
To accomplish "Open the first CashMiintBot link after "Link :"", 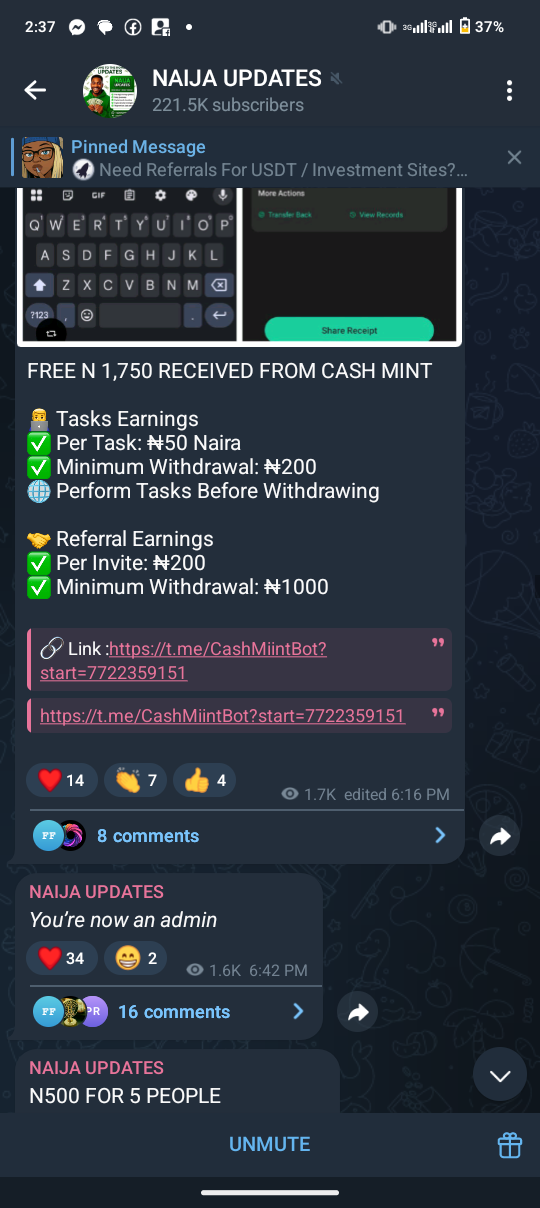I will pyautogui.click(x=184, y=660).
